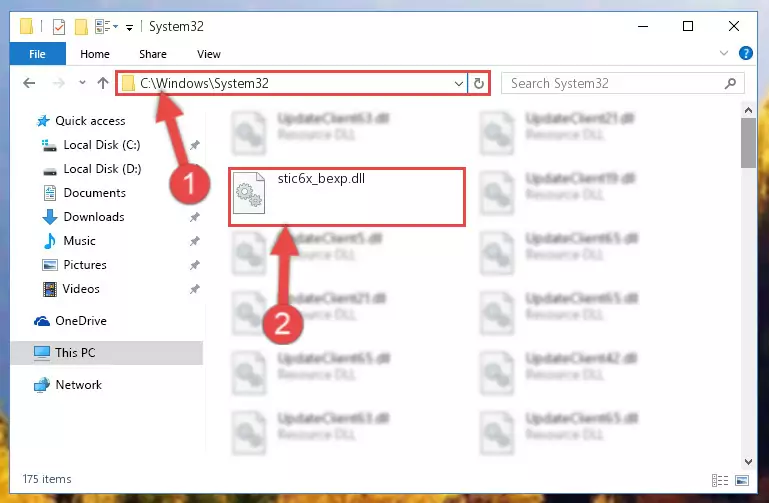Viewport: 769px width, 503px height.
Task: Go up one folder level
Action: pos(103,83)
